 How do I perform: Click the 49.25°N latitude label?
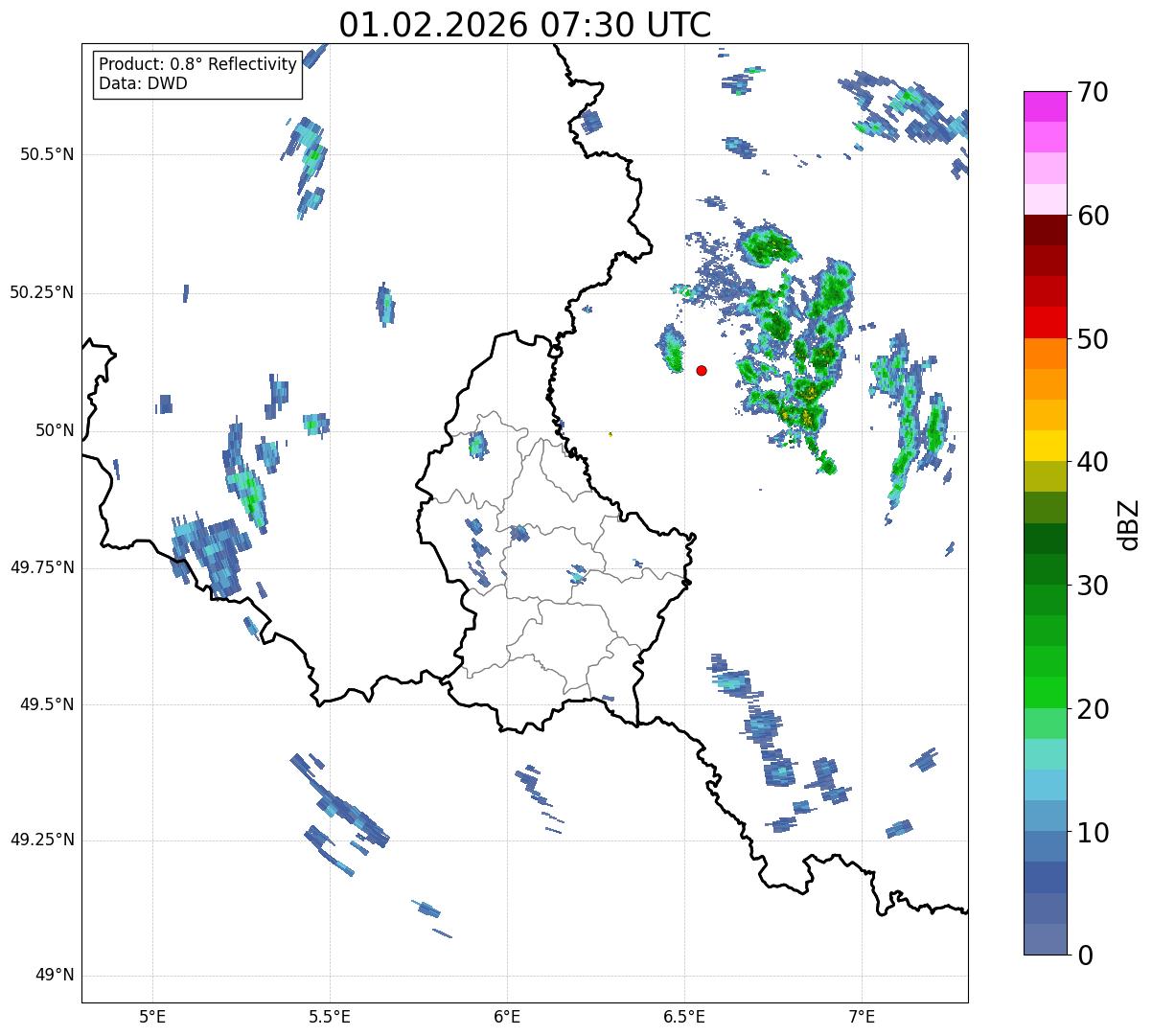tap(42, 840)
